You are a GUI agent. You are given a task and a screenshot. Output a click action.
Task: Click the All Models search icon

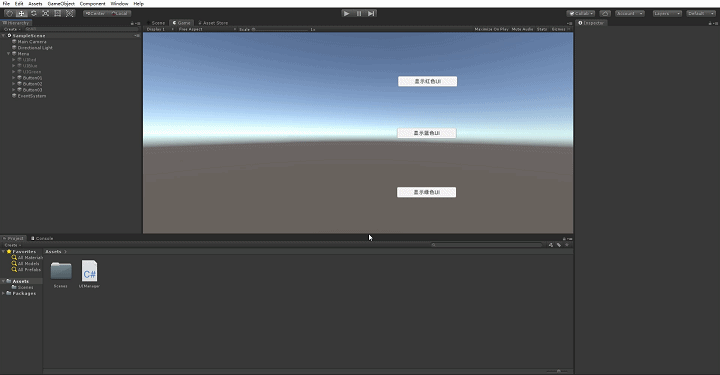[14, 263]
